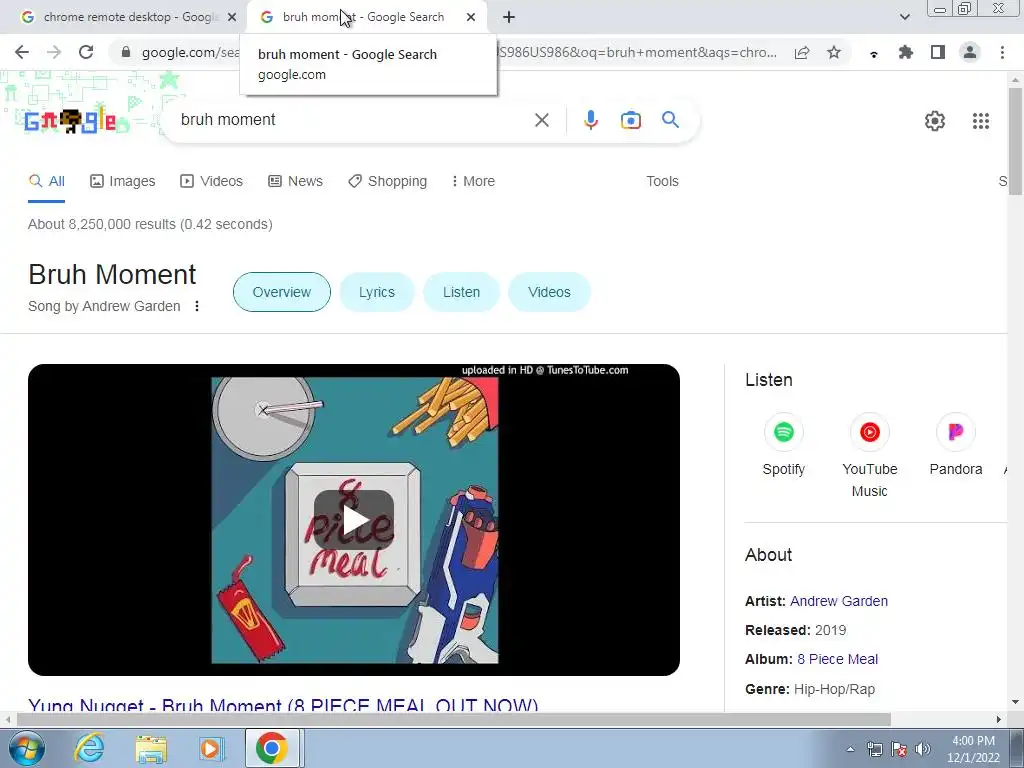Select the Lyrics chip
Screen dimensions: 1024x768
[x=377, y=292]
